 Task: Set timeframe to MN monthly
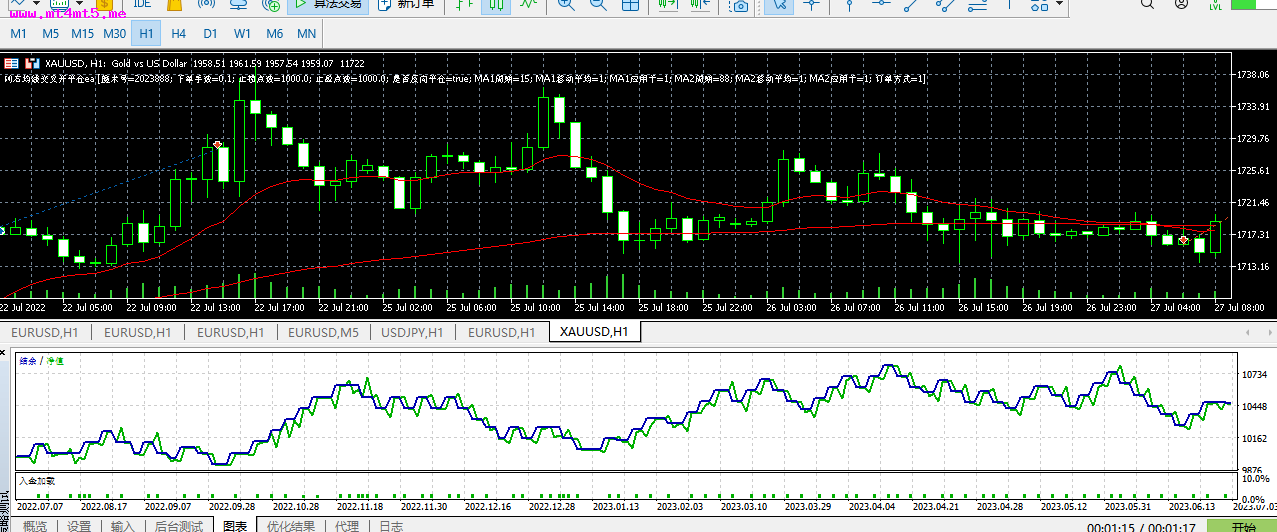(306, 33)
